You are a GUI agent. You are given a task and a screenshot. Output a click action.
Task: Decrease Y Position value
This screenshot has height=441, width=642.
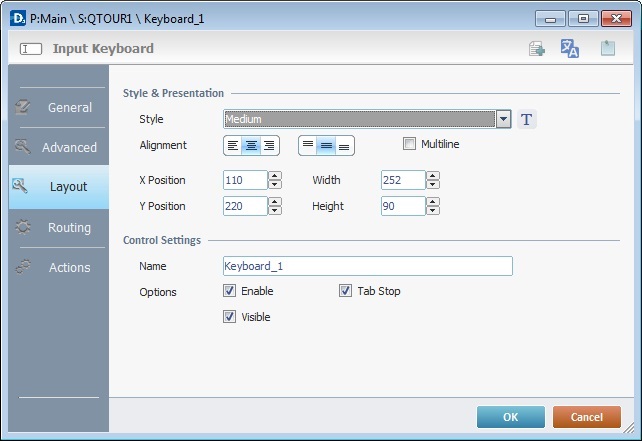point(275,210)
